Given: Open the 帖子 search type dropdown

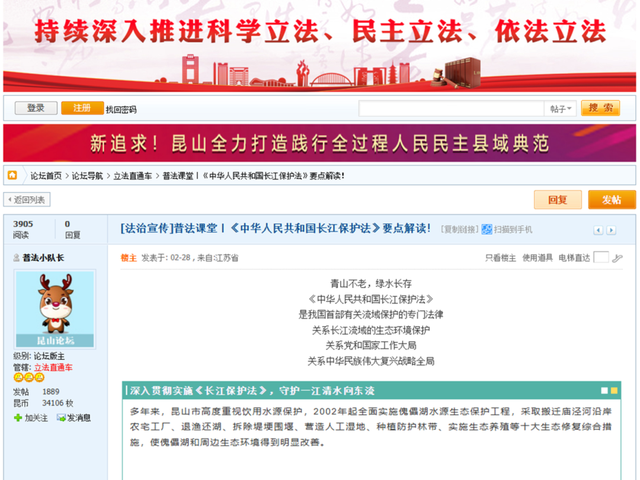Looking at the screenshot, I should [560, 108].
